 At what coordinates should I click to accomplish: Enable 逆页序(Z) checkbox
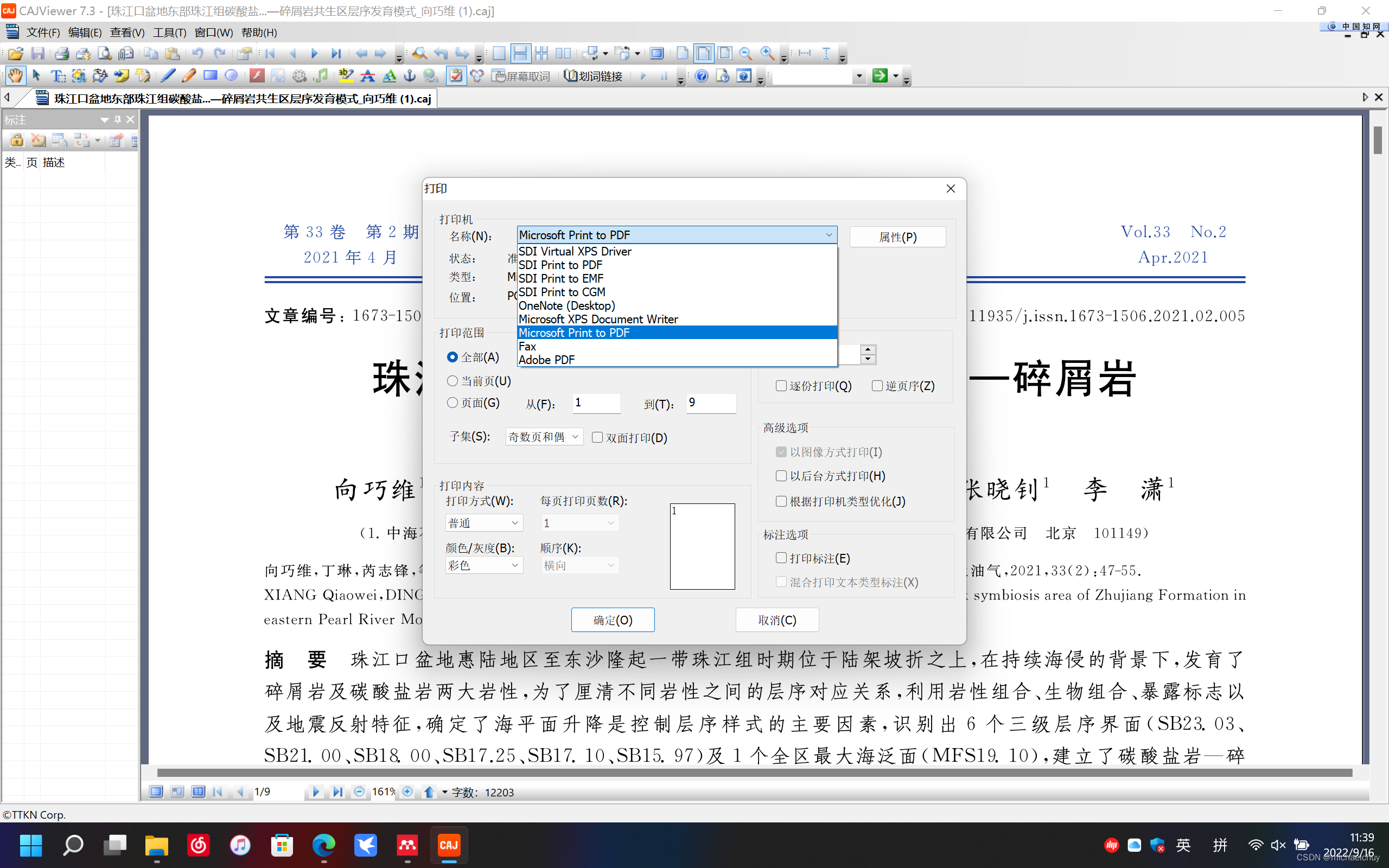point(876,386)
